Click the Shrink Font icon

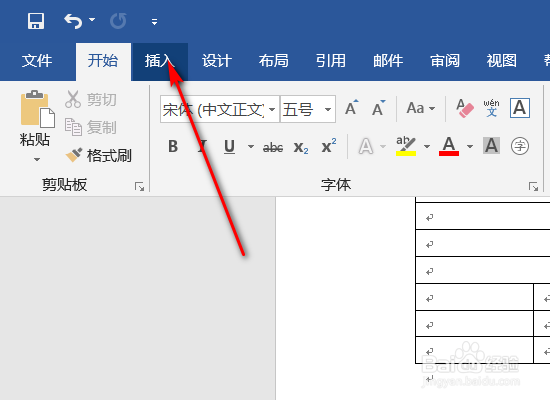378,108
